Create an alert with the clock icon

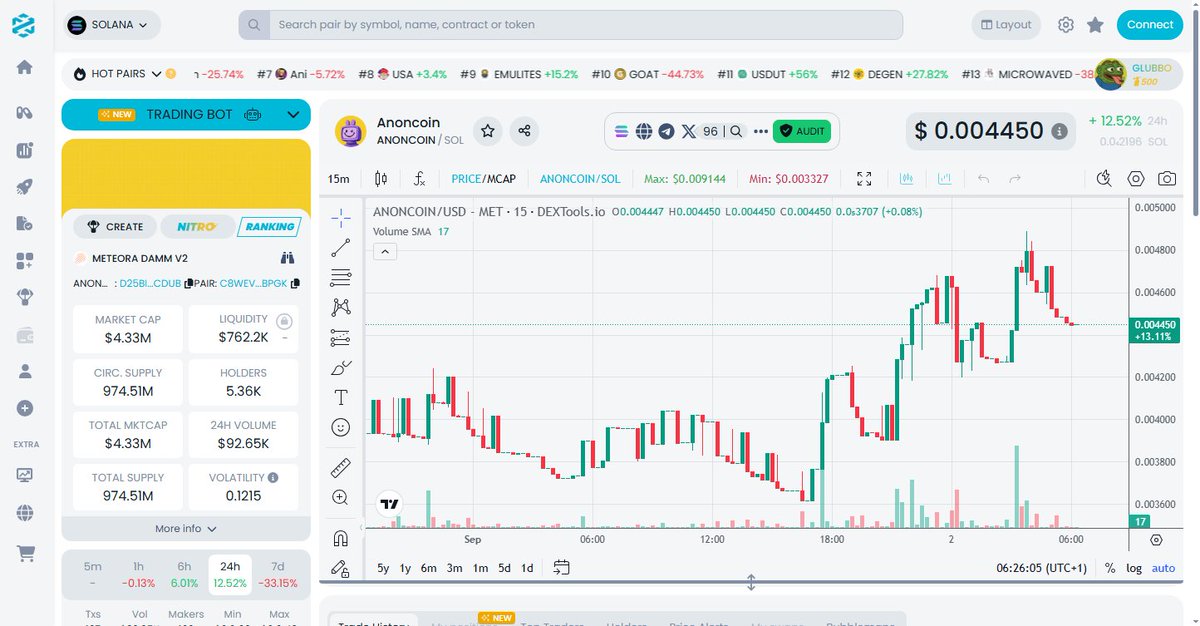(1103, 179)
